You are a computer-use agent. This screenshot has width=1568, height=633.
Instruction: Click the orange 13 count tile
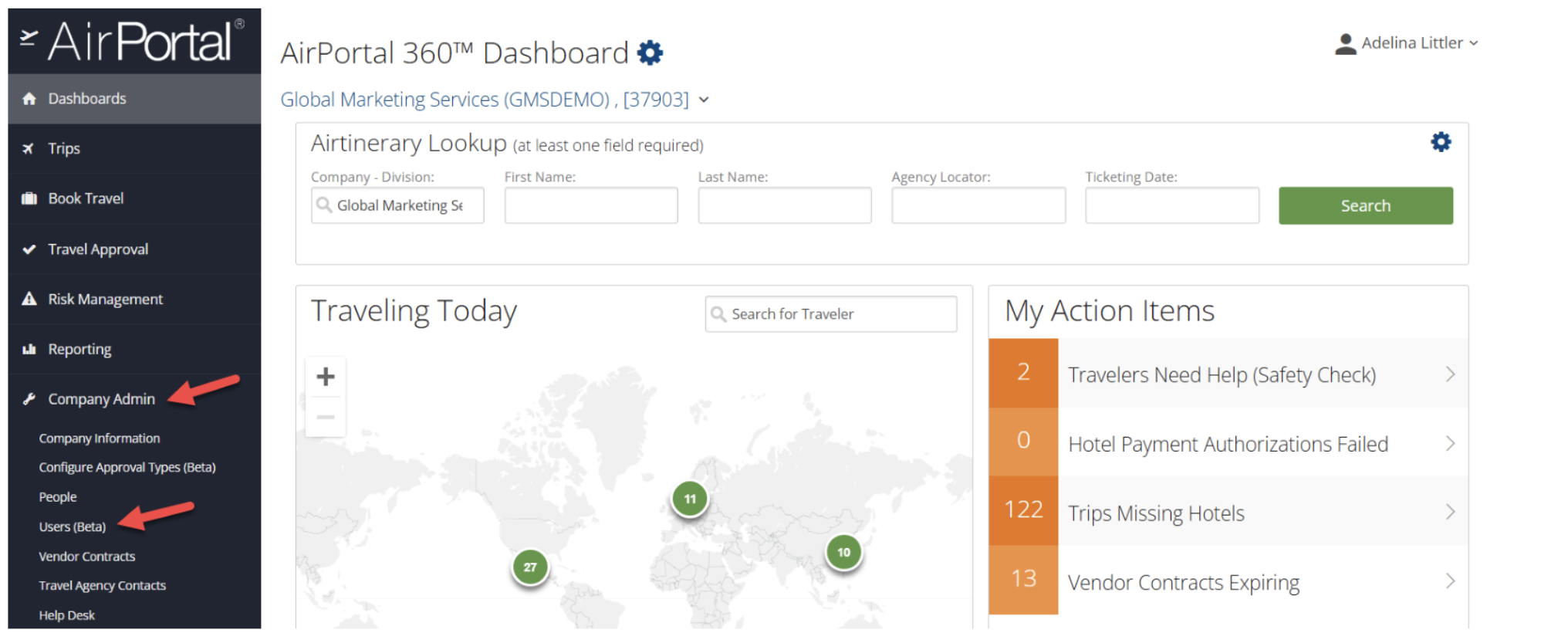pyautogui.click(x=1023, y=580)
